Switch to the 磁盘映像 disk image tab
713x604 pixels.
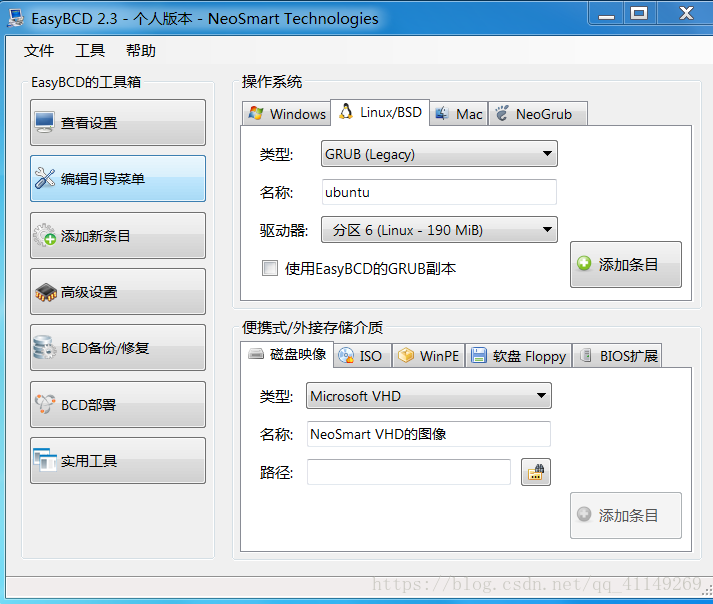click(x=287, y=354)
